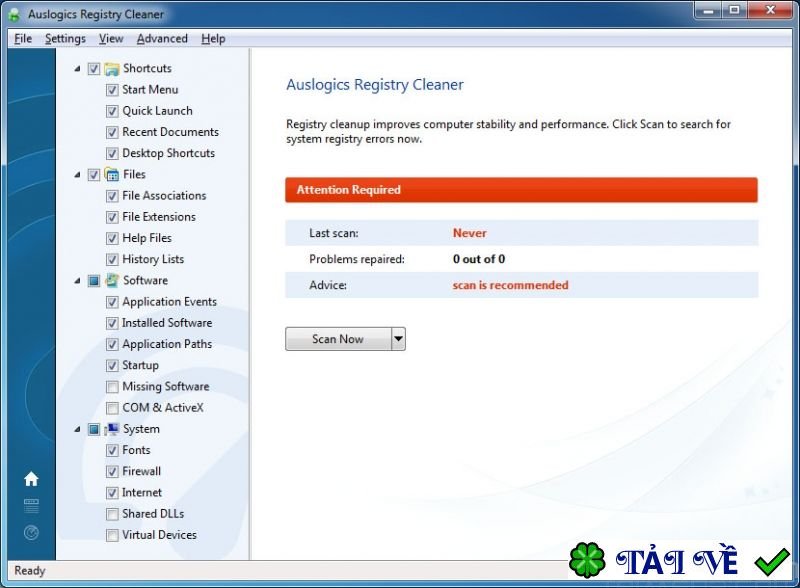The image size is (800, 588).
Task: Uncheck the Application Paths checkbox
Action: point(112,345)
